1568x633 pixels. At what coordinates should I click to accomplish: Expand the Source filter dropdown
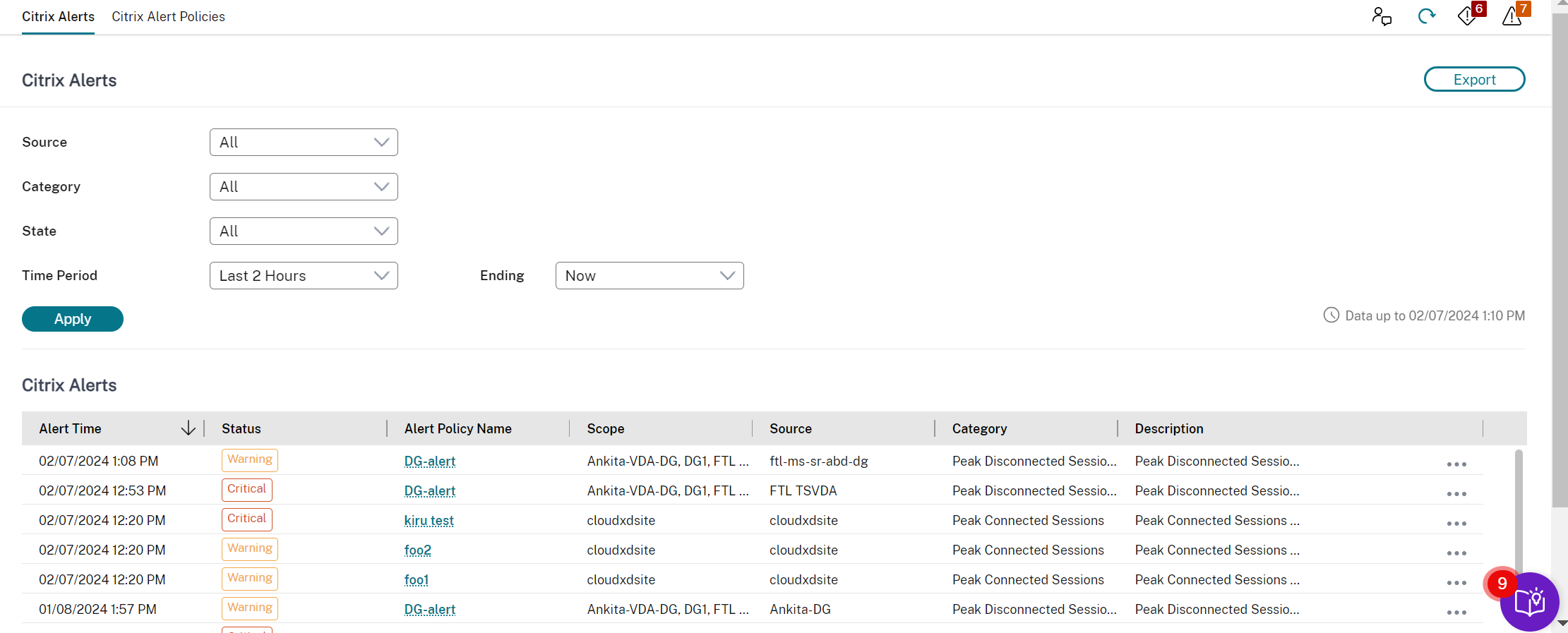point(304,143)
